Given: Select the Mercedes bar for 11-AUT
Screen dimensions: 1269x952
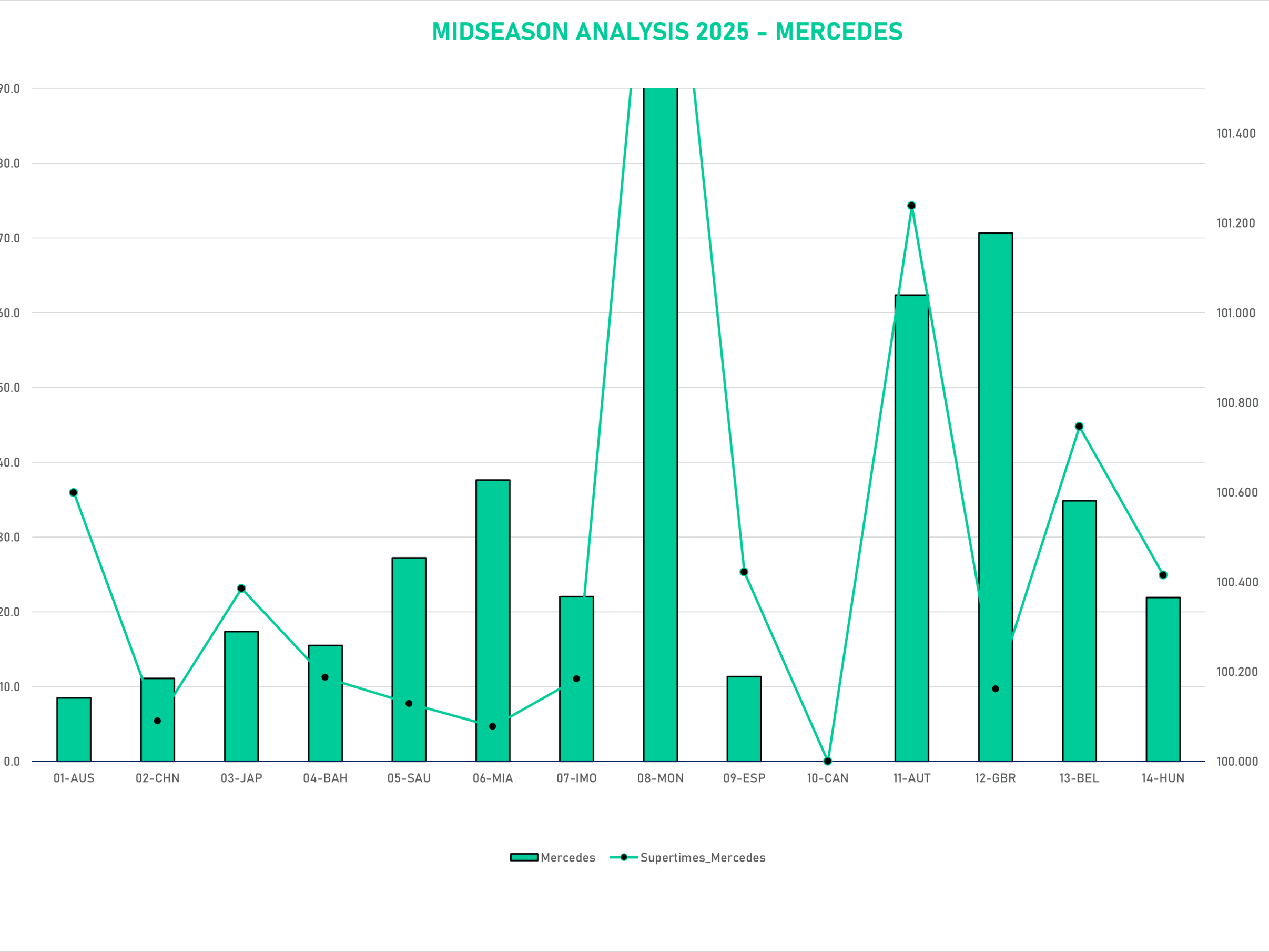Looking at the screenshot, I should 911,528.
